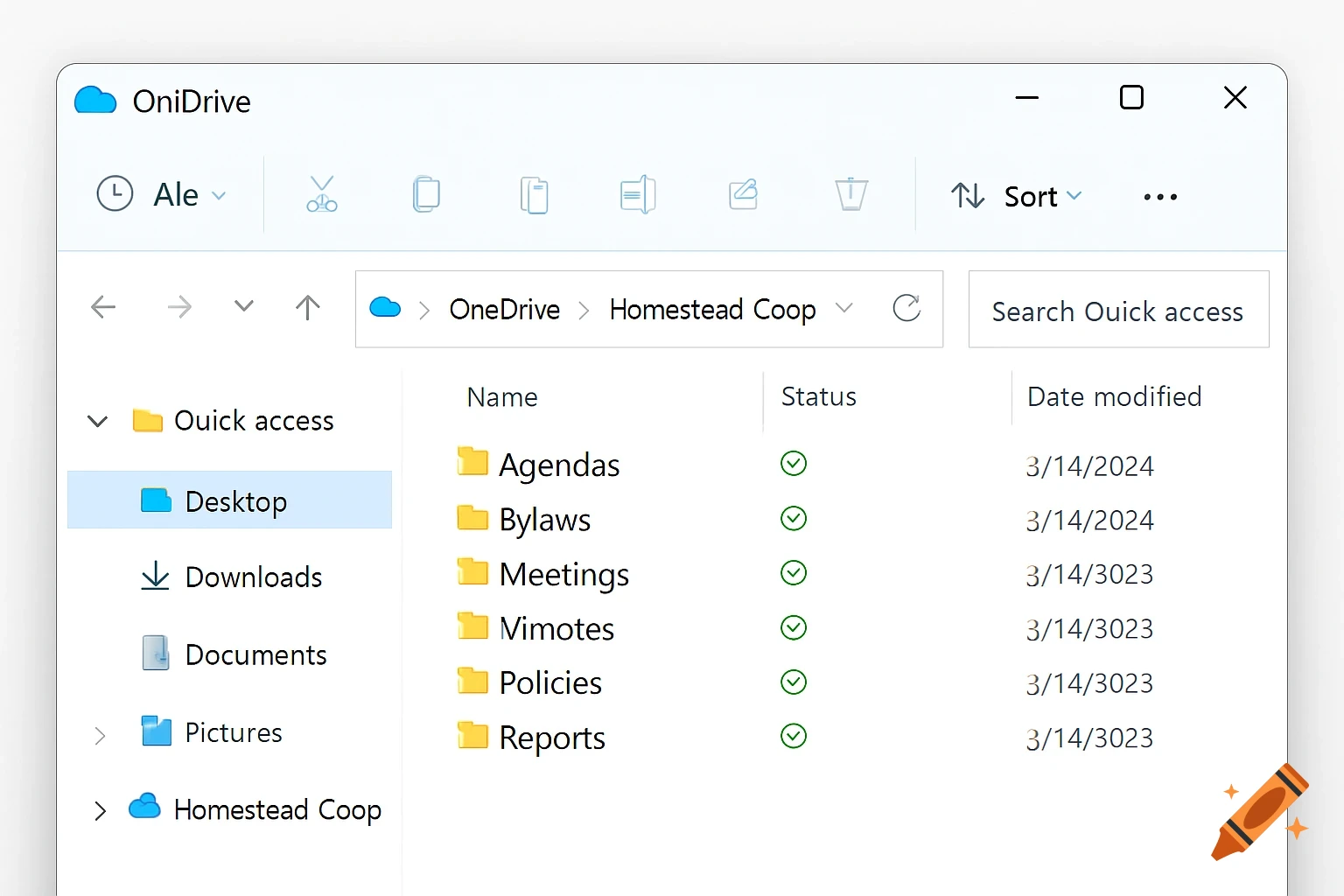Click the Rename icon in toolbar
Viewport: 1344px width, 896px height.
(x=638, y=194)
